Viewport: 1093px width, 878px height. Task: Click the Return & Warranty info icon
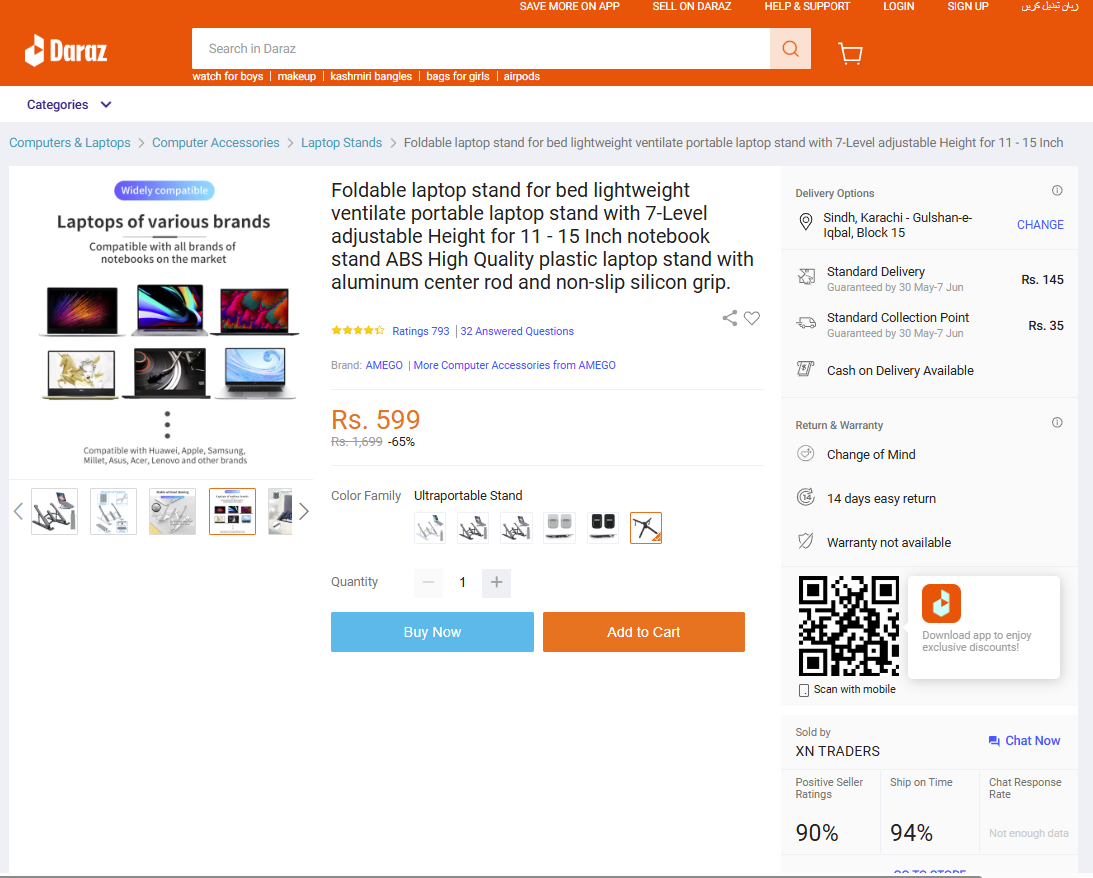point(1057,422)
